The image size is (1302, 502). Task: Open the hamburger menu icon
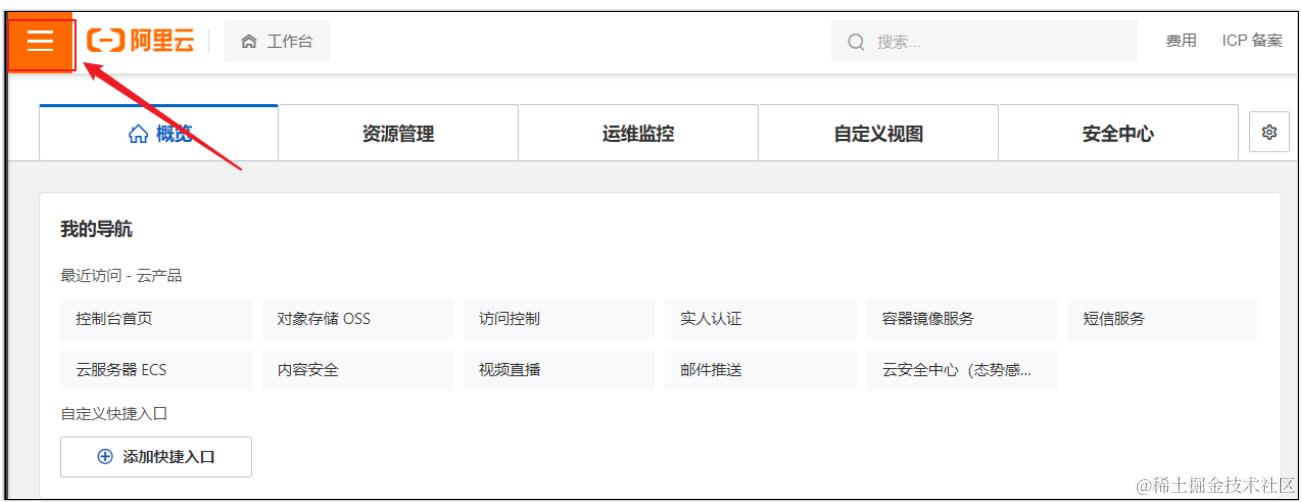(x=40, y=41)
